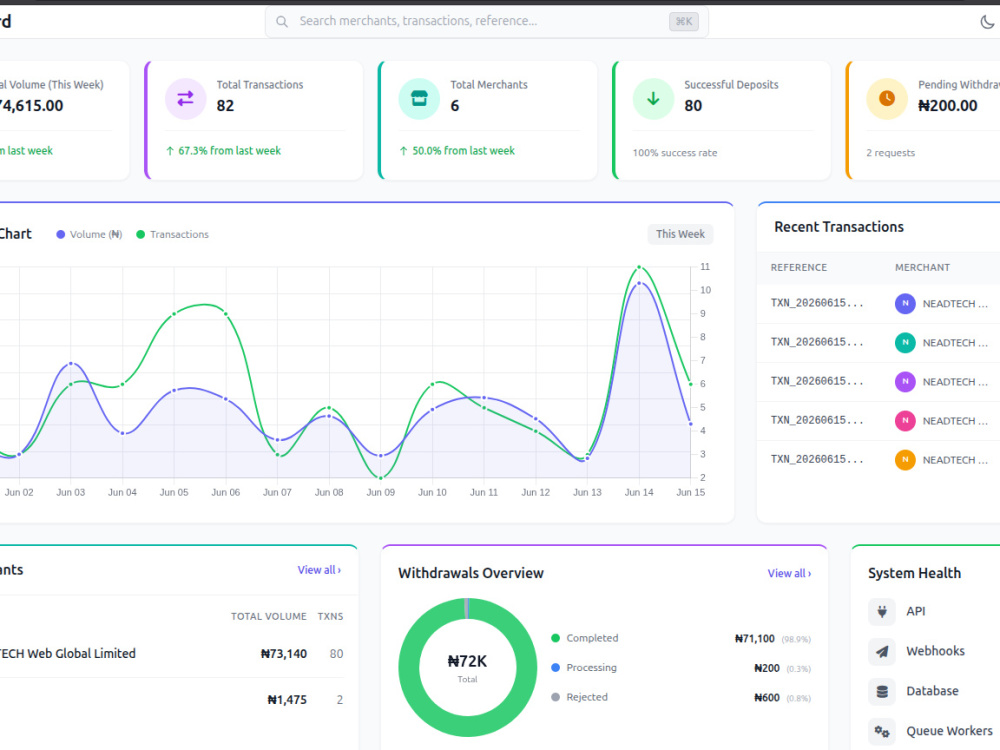Open View all in merchants panel
This screenshot has width=1000, height=750.
(x=319, y=570)
